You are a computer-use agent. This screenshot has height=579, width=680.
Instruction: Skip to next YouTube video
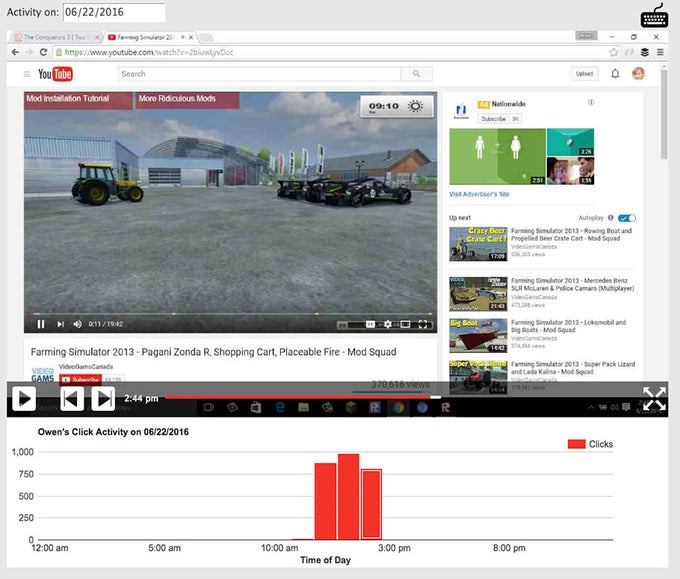coord(60,324)
